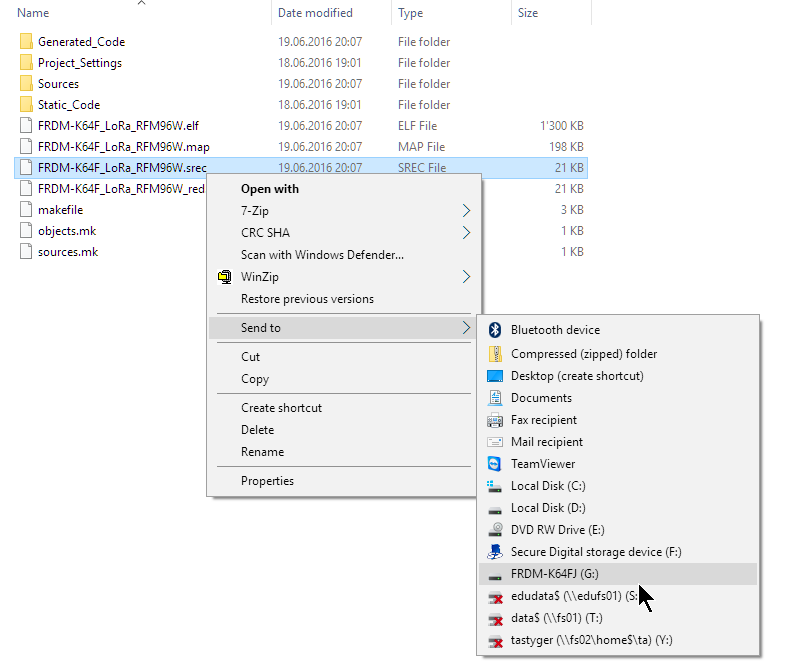Select the makefile file entry

pyautogui.click(x=60, y=210)
